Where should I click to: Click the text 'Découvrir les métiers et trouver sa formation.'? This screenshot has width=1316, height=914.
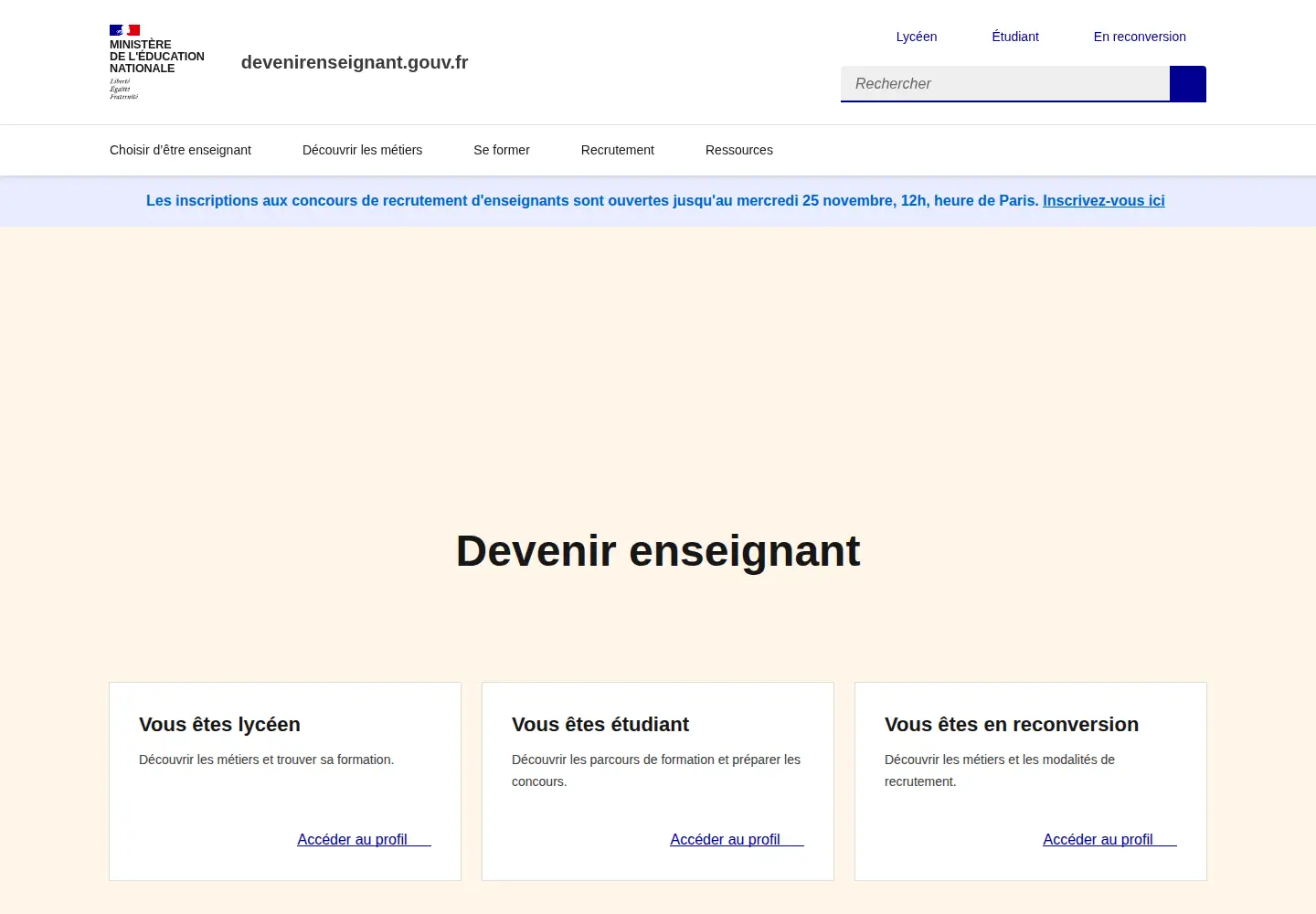pos(267,760)
